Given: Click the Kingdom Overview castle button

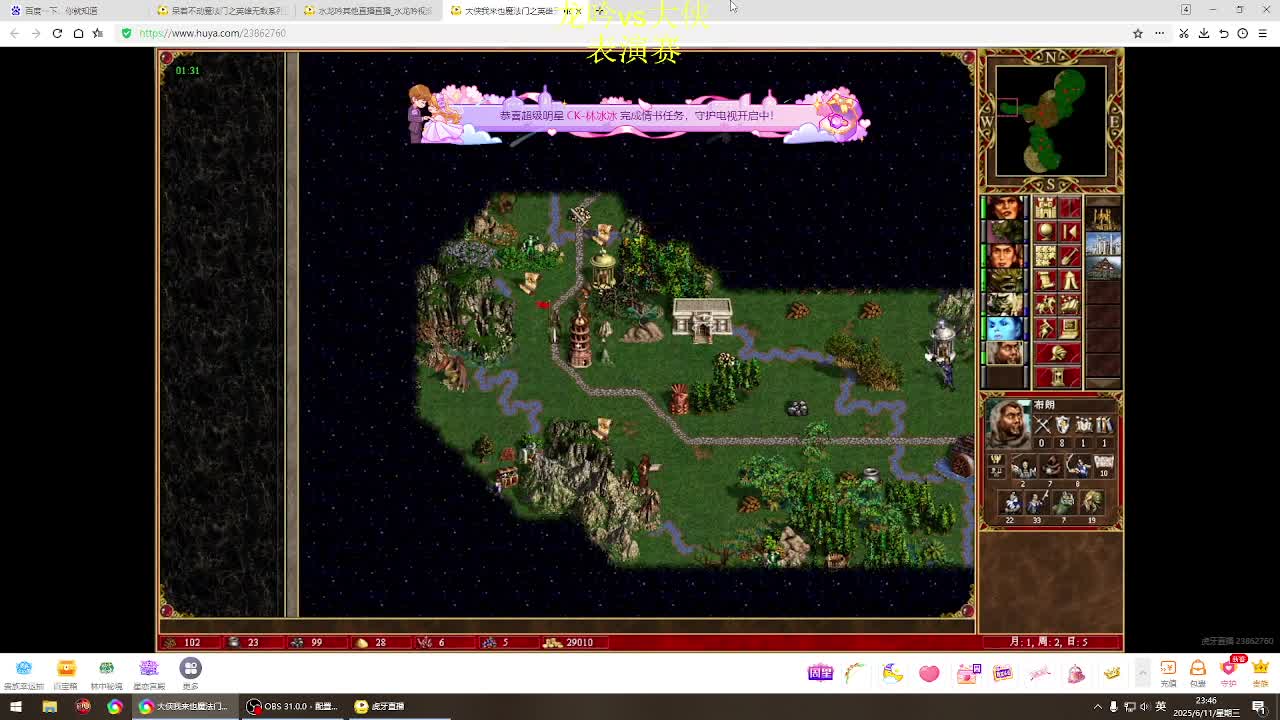Looking at the screenshot, I should click(1045, 208).
